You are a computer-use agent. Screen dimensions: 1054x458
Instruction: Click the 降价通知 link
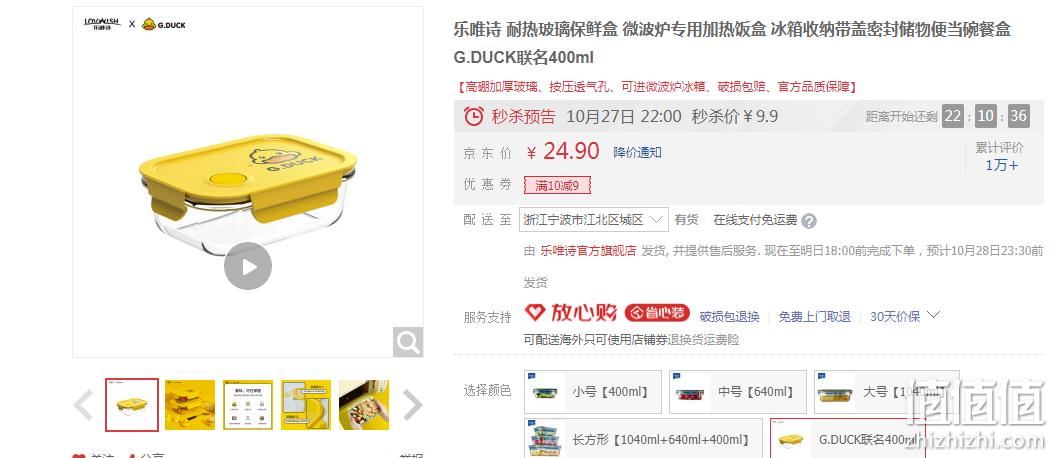[x=637, y=153]
